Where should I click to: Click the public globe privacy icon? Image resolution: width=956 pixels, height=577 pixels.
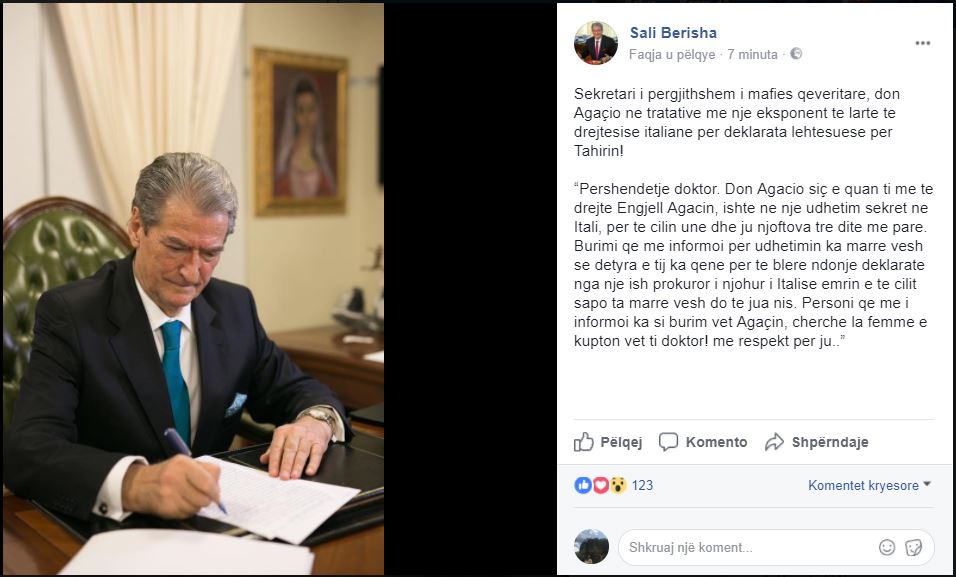click(796, 54)
